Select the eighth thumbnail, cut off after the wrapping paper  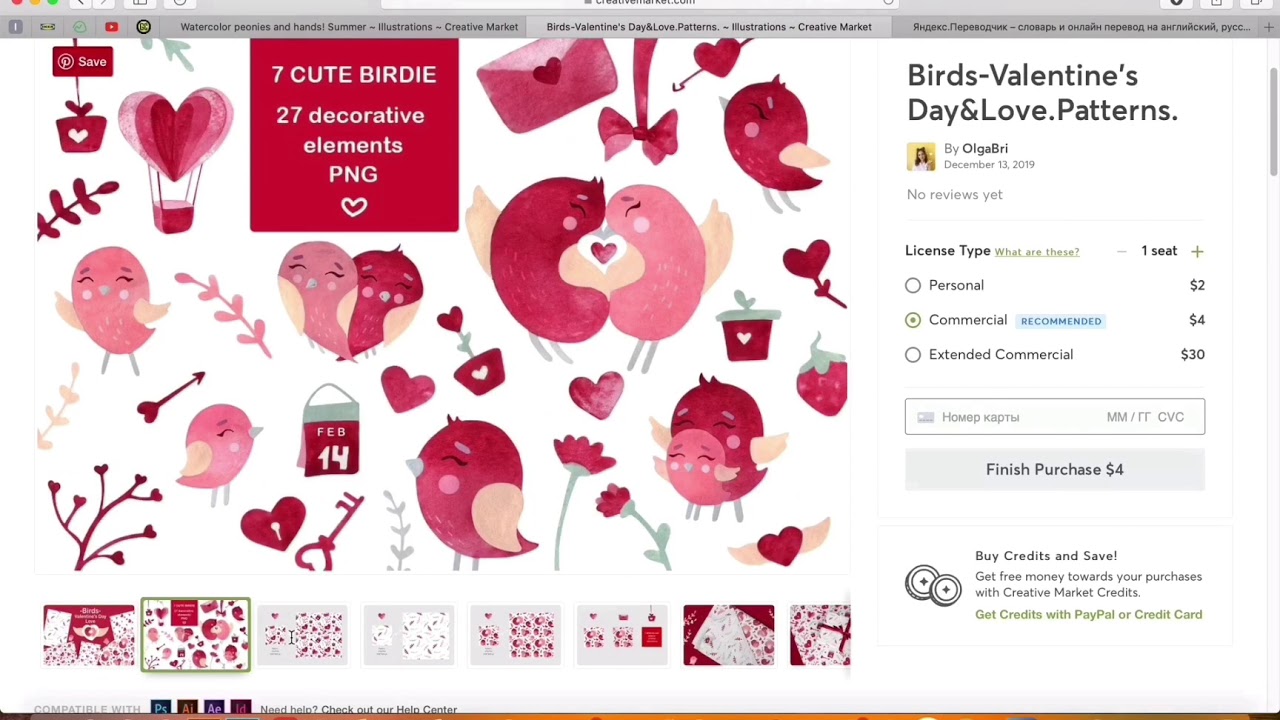[820, 635]
